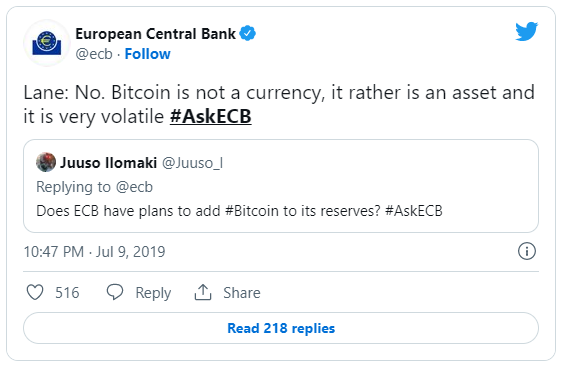Screen dimensions: 563x369
Task: Click the 516 likes count
Action: [67, 293]
